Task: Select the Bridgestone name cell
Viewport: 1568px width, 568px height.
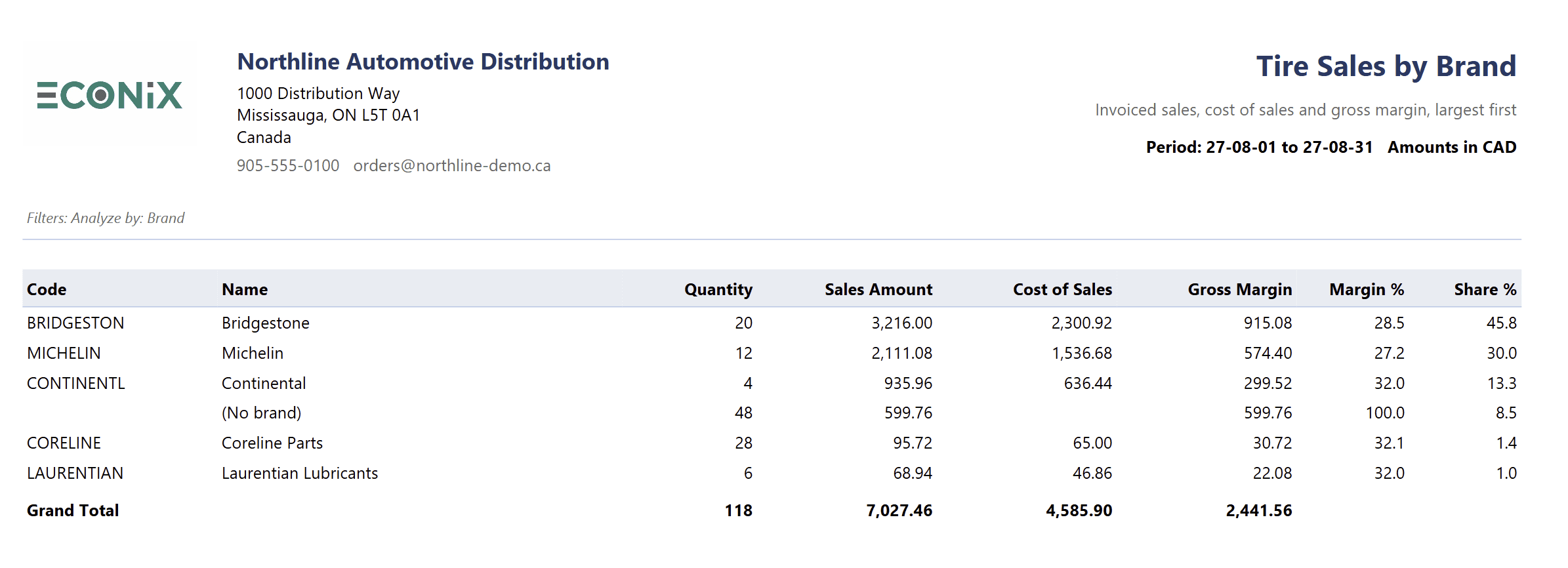Action: (266, 323)
